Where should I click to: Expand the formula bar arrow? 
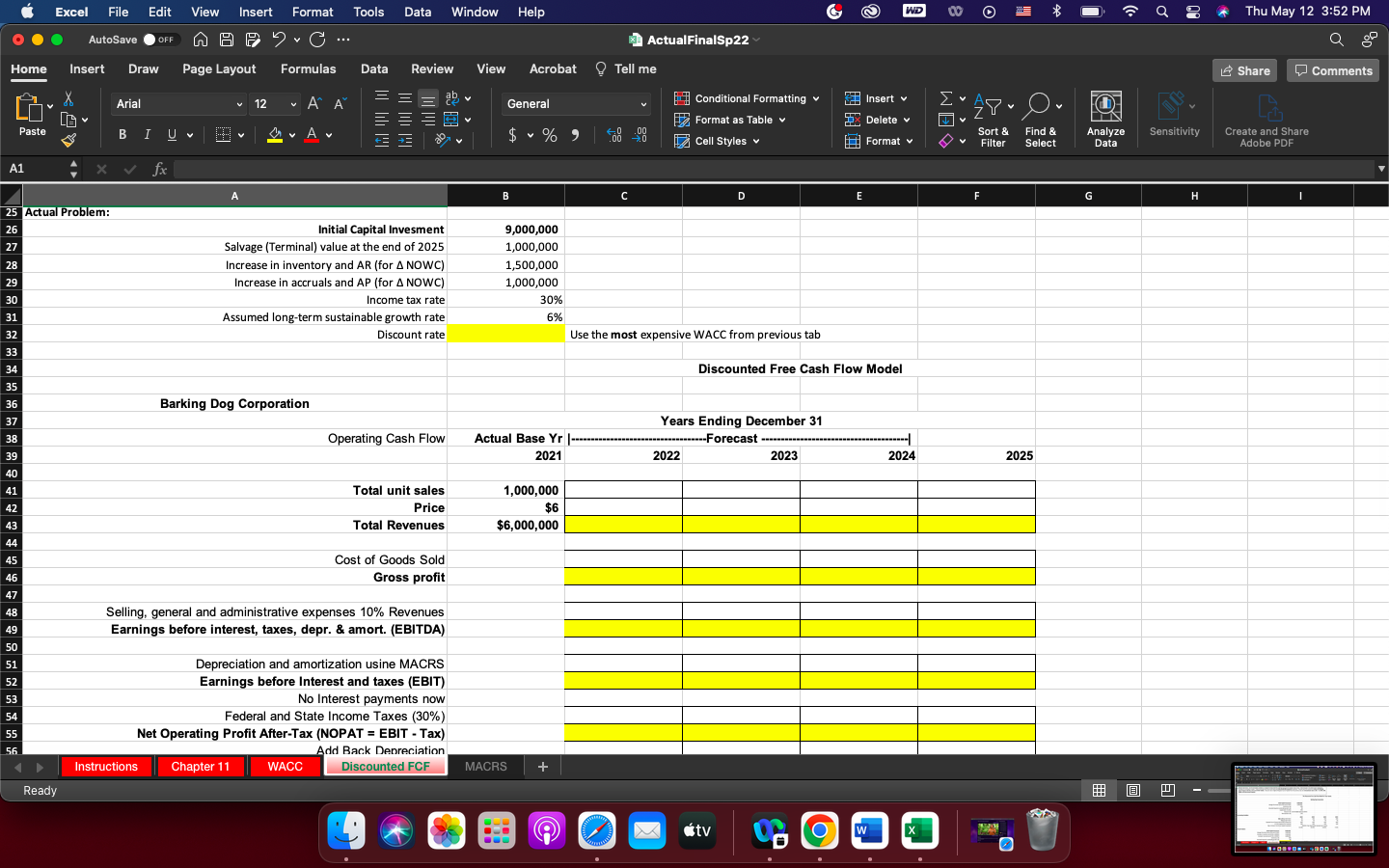(1380, 169)
